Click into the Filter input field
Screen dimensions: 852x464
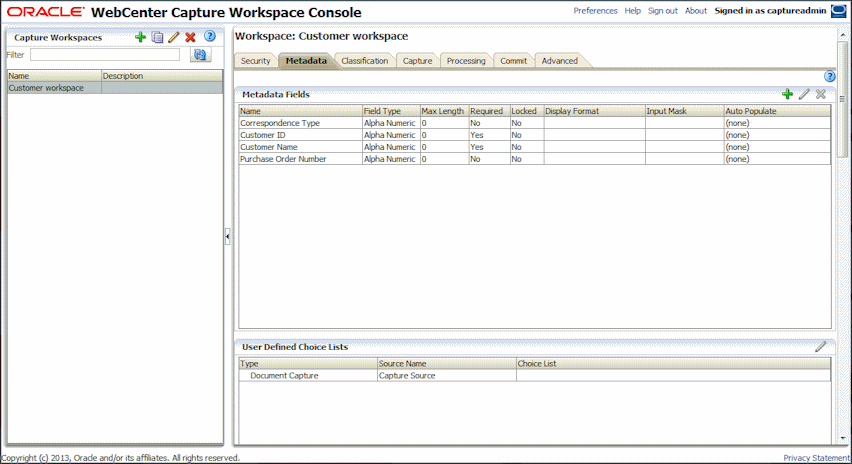click(x=105, y=55)
